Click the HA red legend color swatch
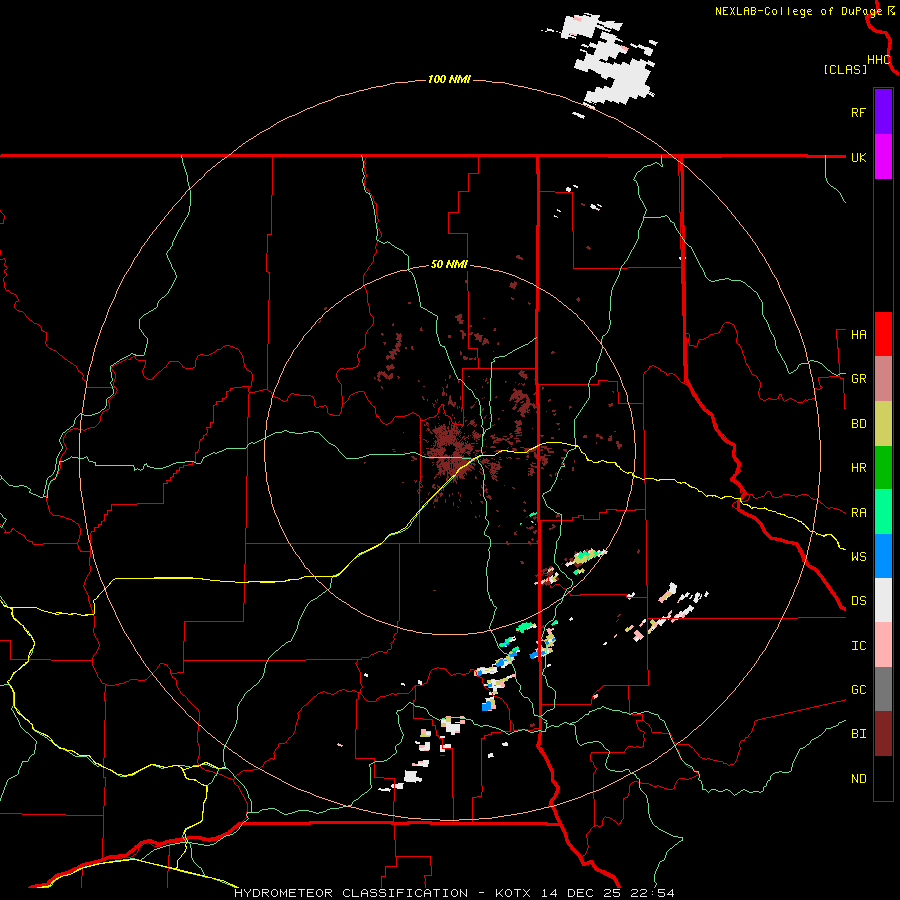Viewport: 900px width, 900px height. pyautogui.click(x=883, y=334)
